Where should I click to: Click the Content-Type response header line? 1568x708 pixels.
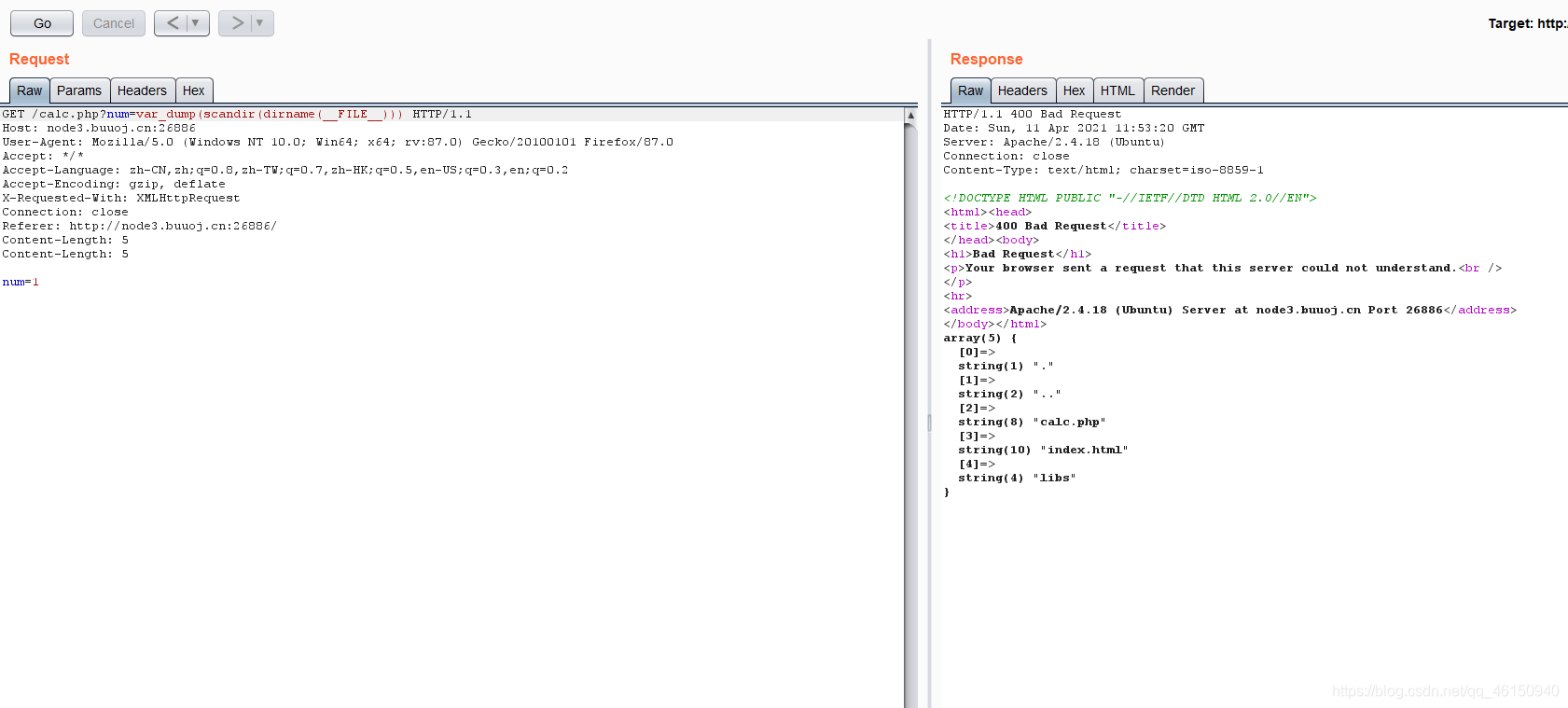click(1103, 170)
